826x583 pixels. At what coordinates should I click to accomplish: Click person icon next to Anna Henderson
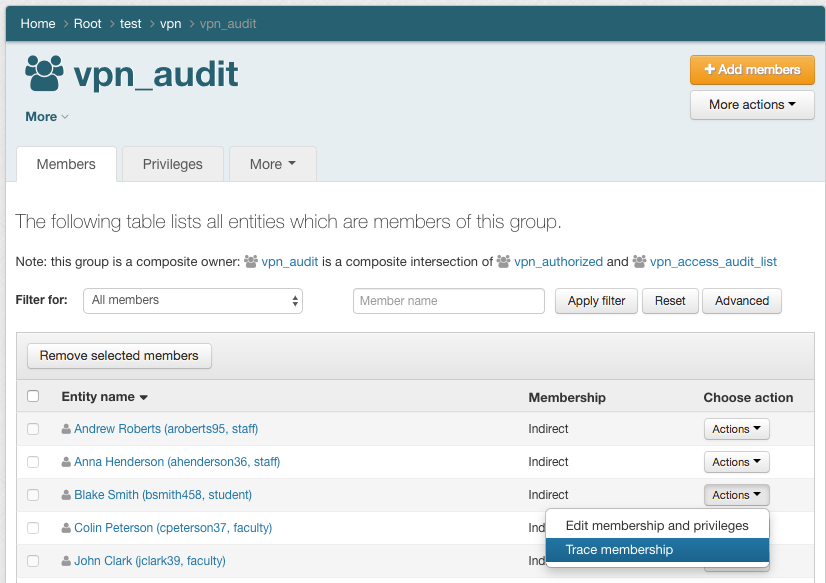[66, 462]
